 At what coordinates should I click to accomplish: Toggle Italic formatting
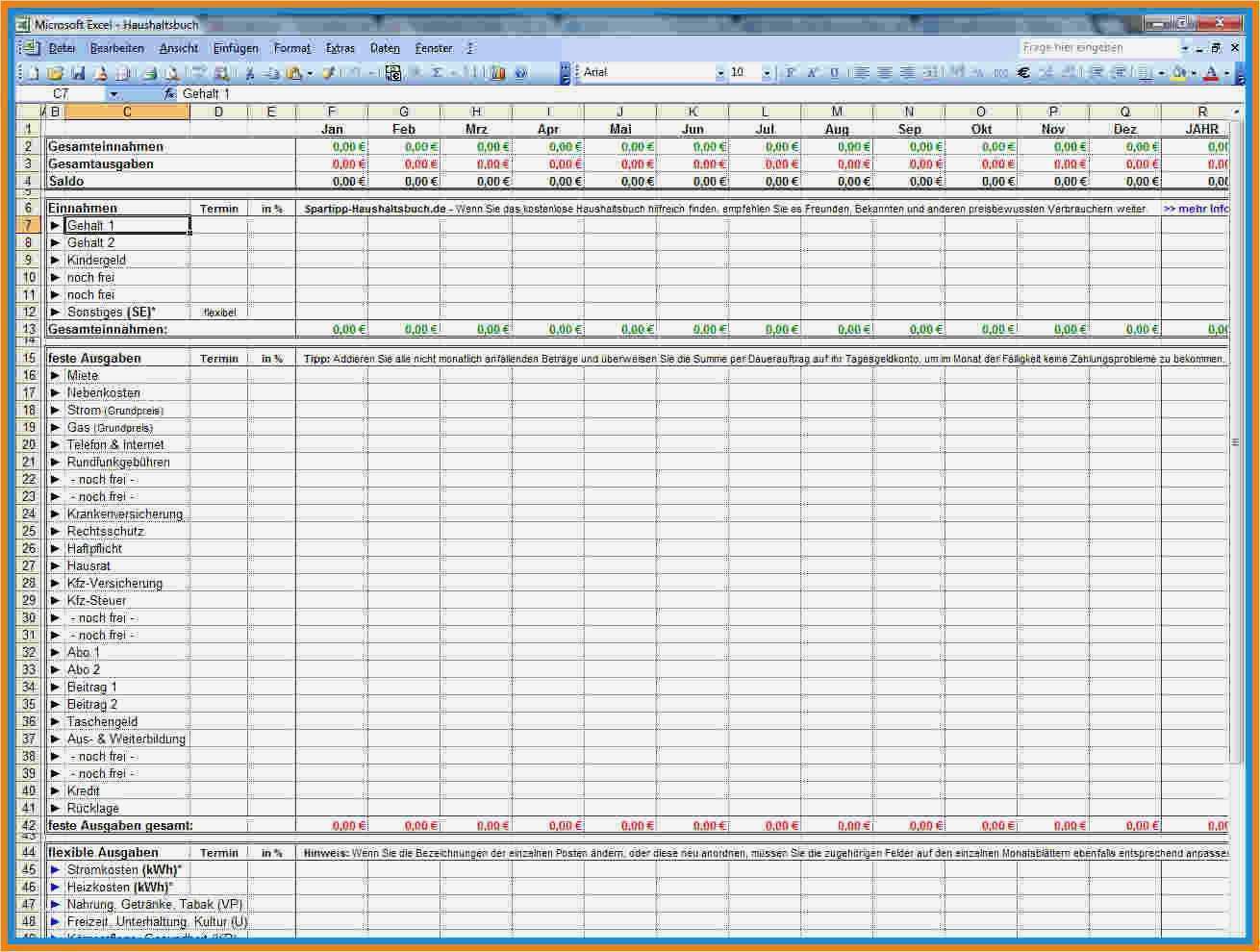tap(813, 72)
